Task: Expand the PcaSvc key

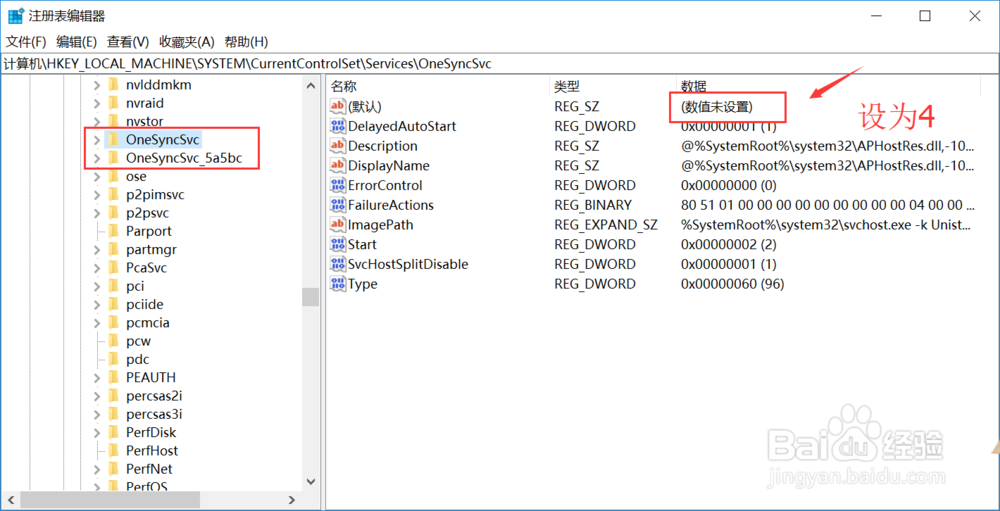Action: 96,268
